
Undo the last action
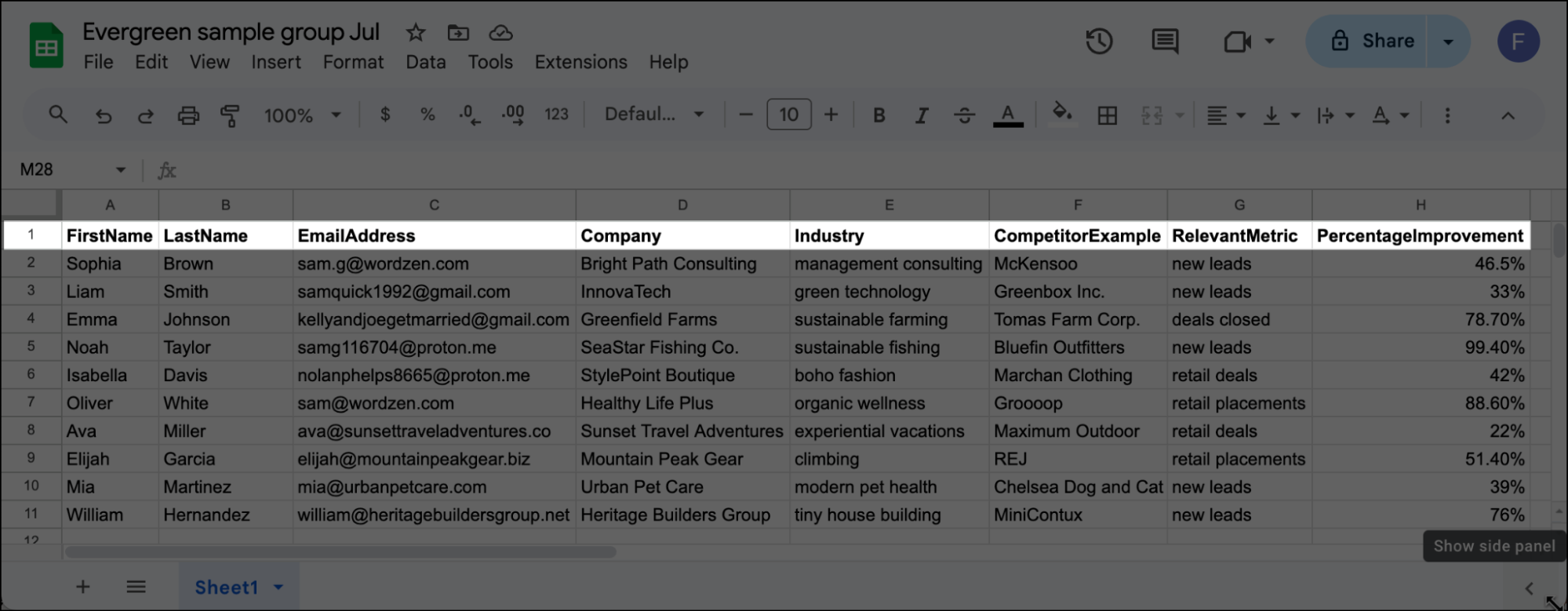[x=103, y=115]
